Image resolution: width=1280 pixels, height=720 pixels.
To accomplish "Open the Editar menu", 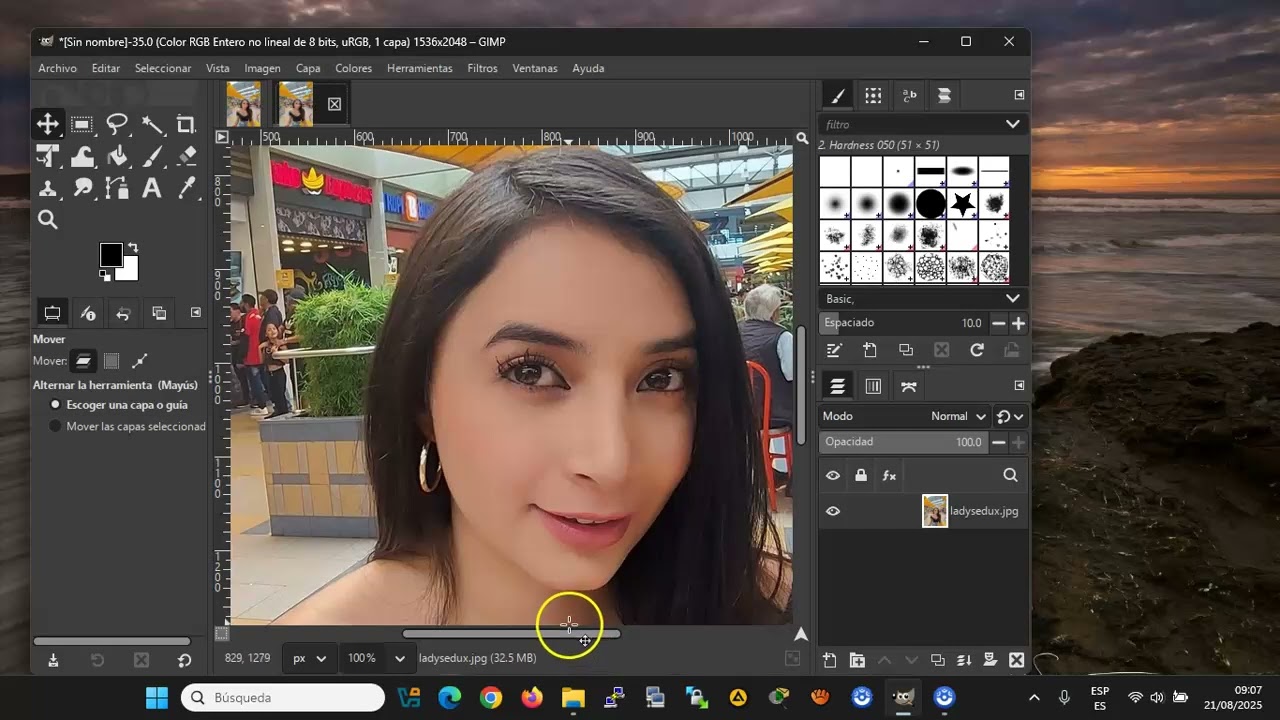I will click(106, 68).
